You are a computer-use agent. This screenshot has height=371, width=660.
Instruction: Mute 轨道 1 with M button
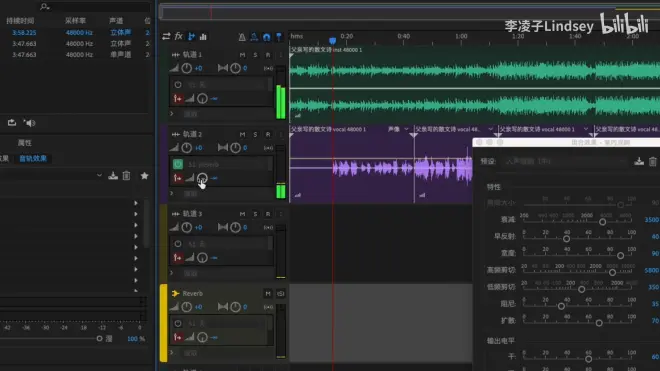[x=242, y=55]
